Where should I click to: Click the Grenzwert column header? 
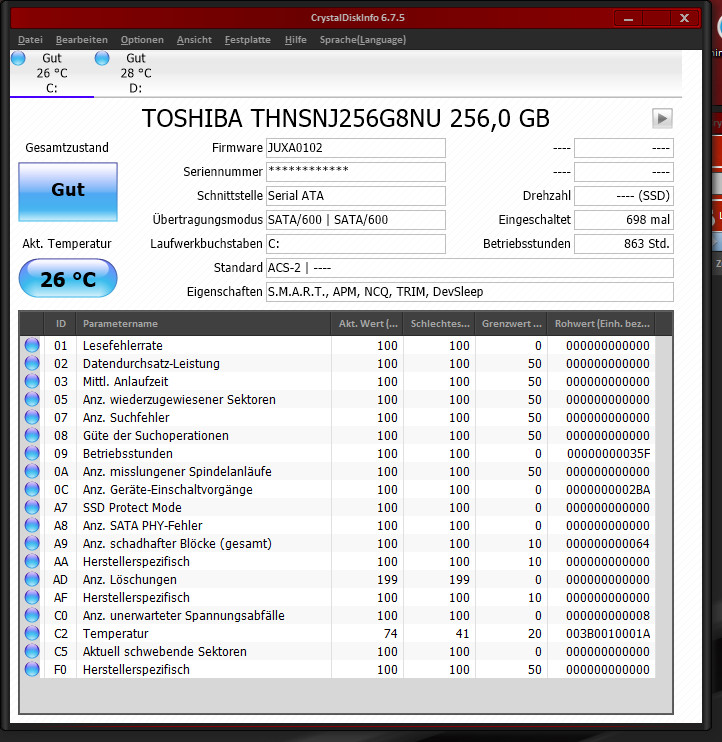(x=511, y=324)
